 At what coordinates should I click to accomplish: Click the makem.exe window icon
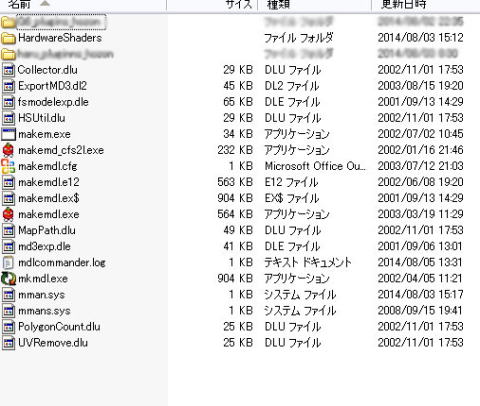pos(8,134)
